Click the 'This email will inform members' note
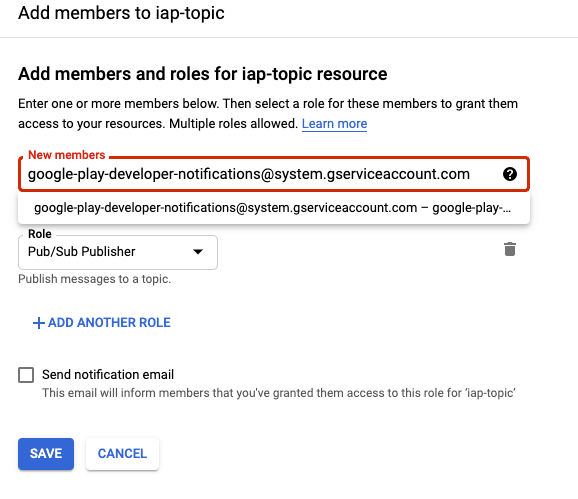 [279, 393]
